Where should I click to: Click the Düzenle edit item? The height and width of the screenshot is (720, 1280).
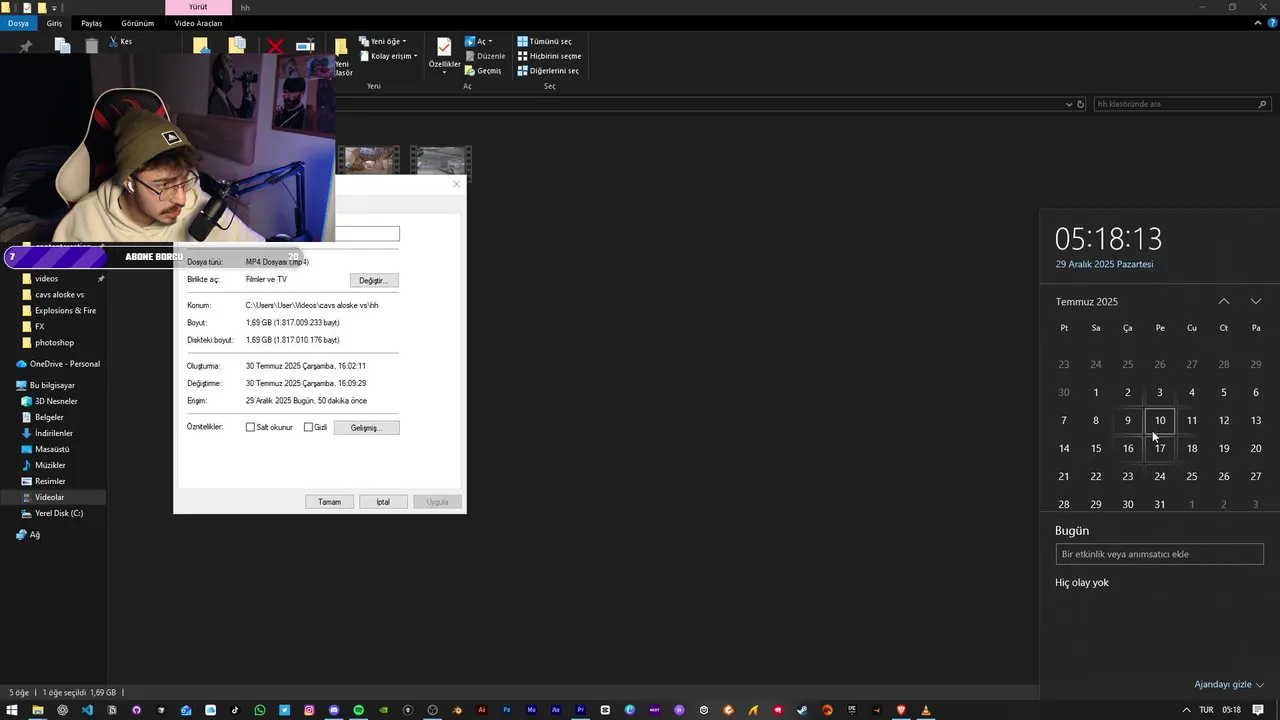(x=485, y=56)
